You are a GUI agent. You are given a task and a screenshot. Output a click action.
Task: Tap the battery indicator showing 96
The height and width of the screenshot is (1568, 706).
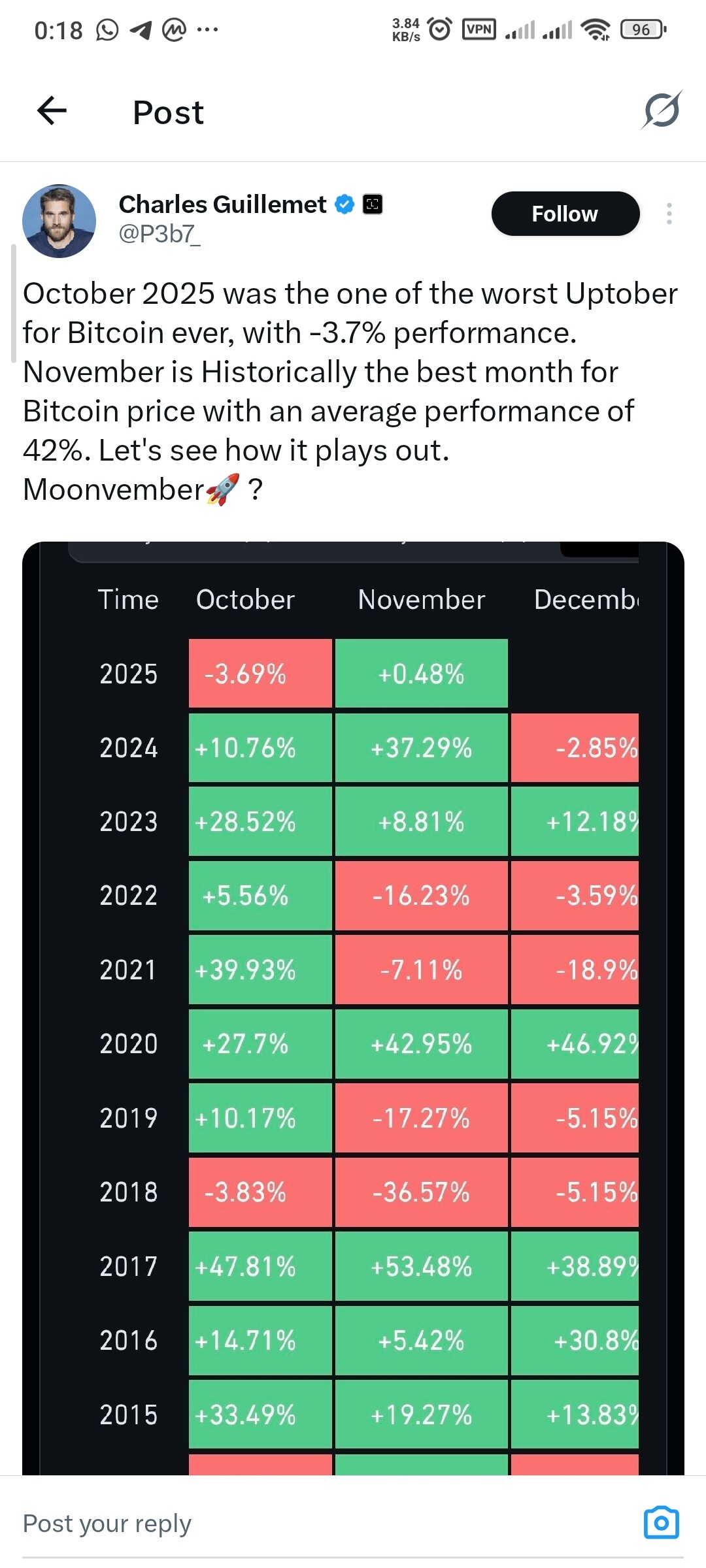coord(643,29)
